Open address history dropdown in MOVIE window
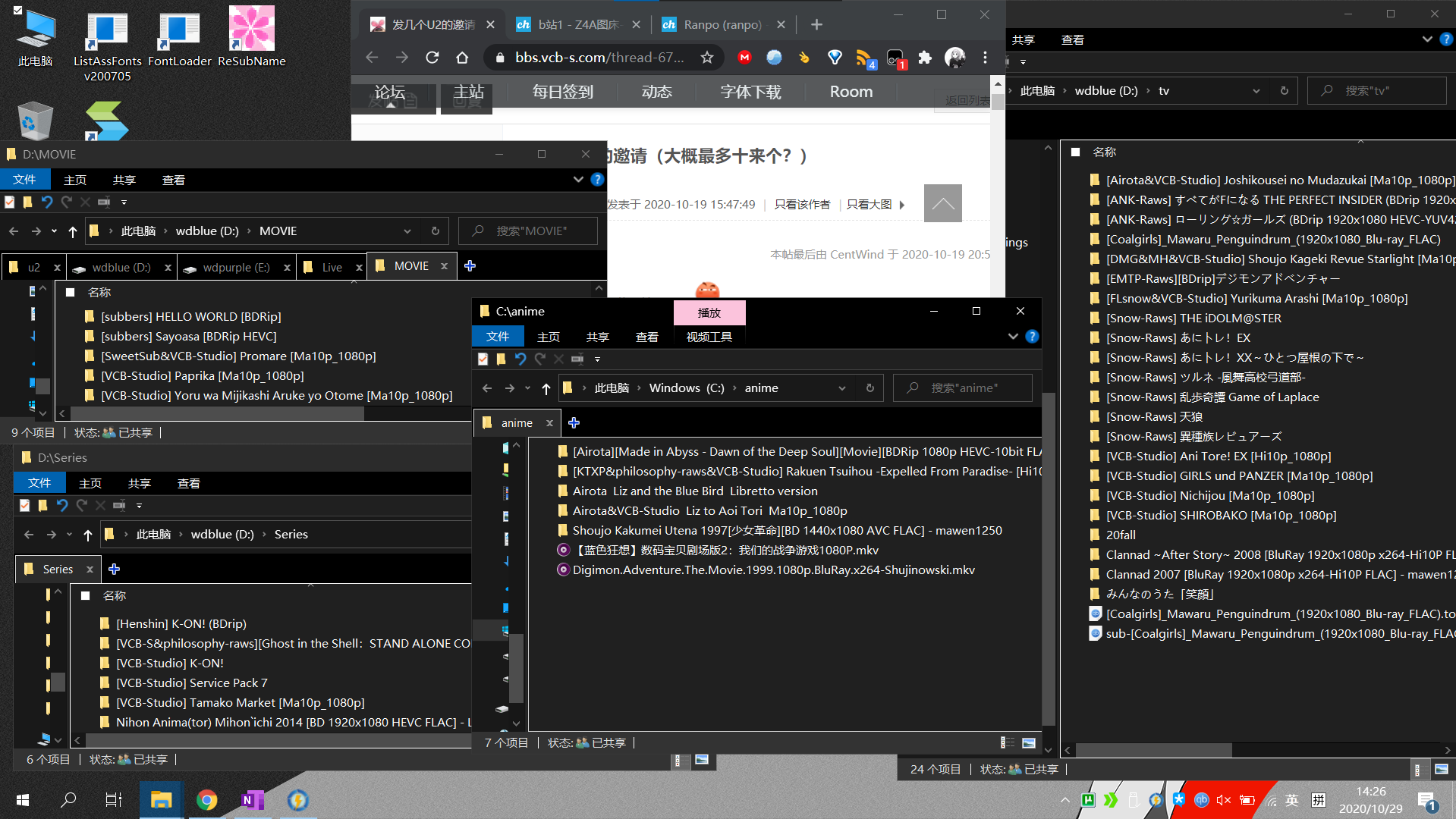The height and width of the screenshot is (819, 1456). [x=407, y=231]
